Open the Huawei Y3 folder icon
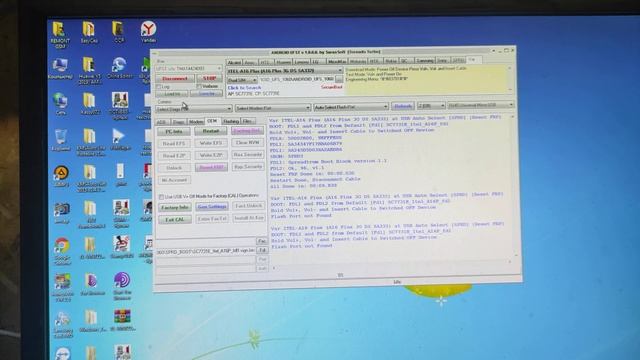Viewport: 640px width, 360px height. click(x=89, y=71)
